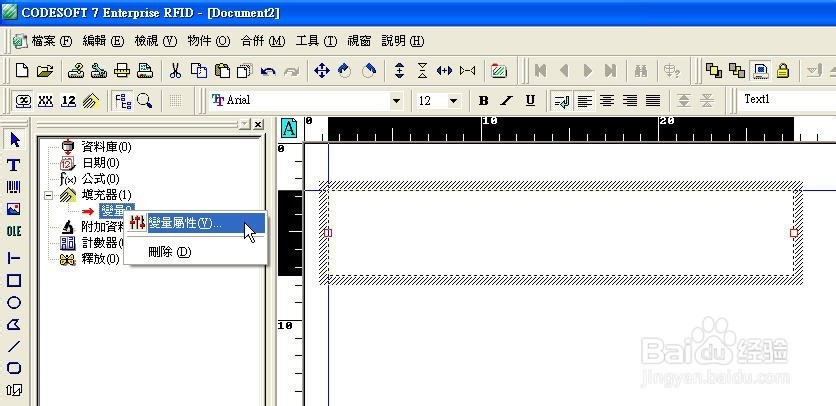Screen dimensions: 836x406
Task: Select the OLE object tool
Action: click(x=14, y=231)
